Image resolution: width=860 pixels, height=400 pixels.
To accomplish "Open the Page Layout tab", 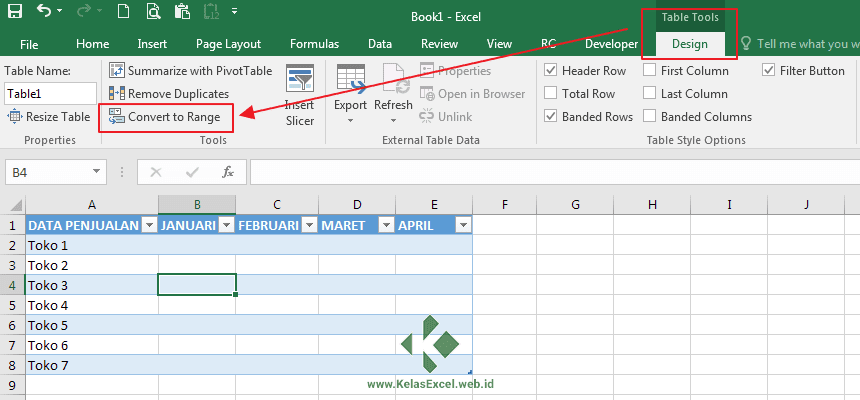I will 228,44.
